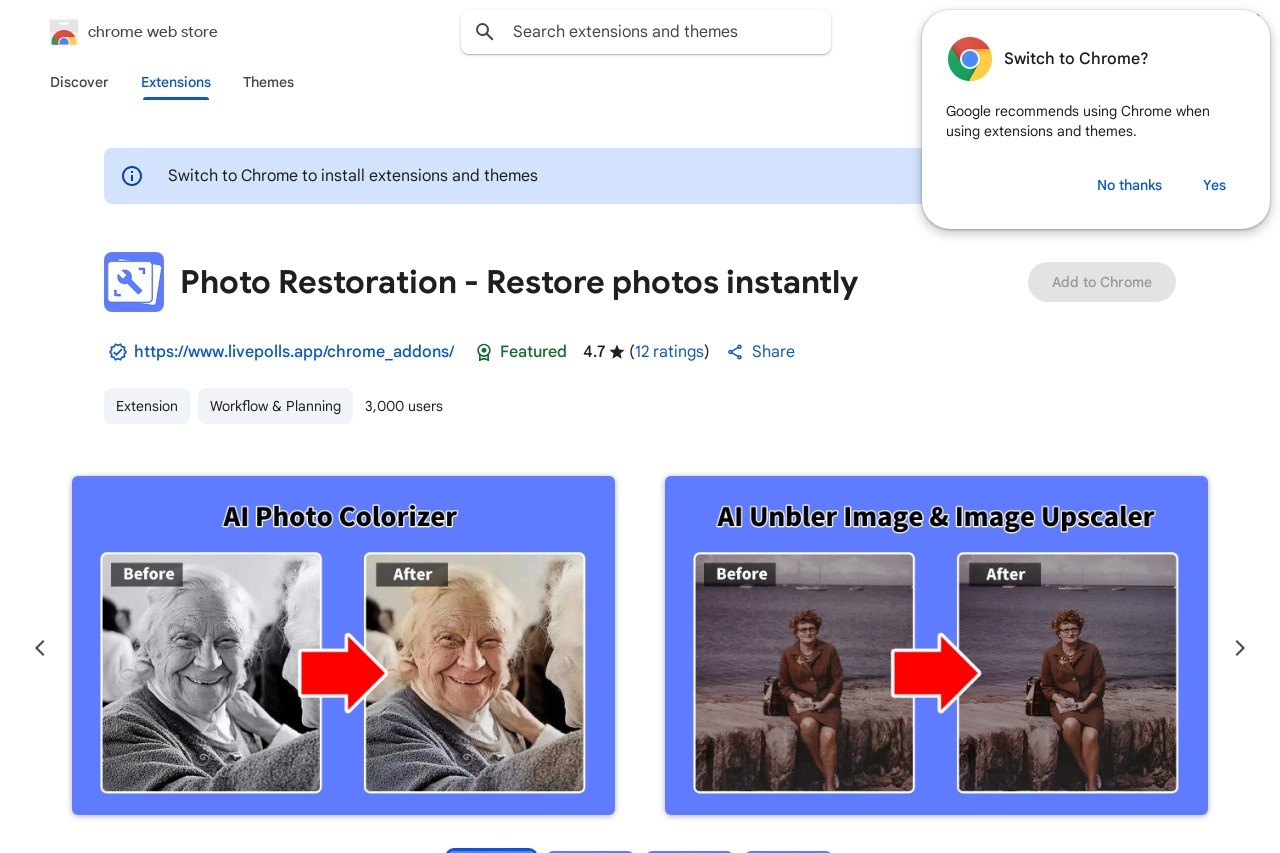This screenshot has height=853, width=1280.
Task: Dismiss the popup with No thanks
Action: click(1129, 185)
